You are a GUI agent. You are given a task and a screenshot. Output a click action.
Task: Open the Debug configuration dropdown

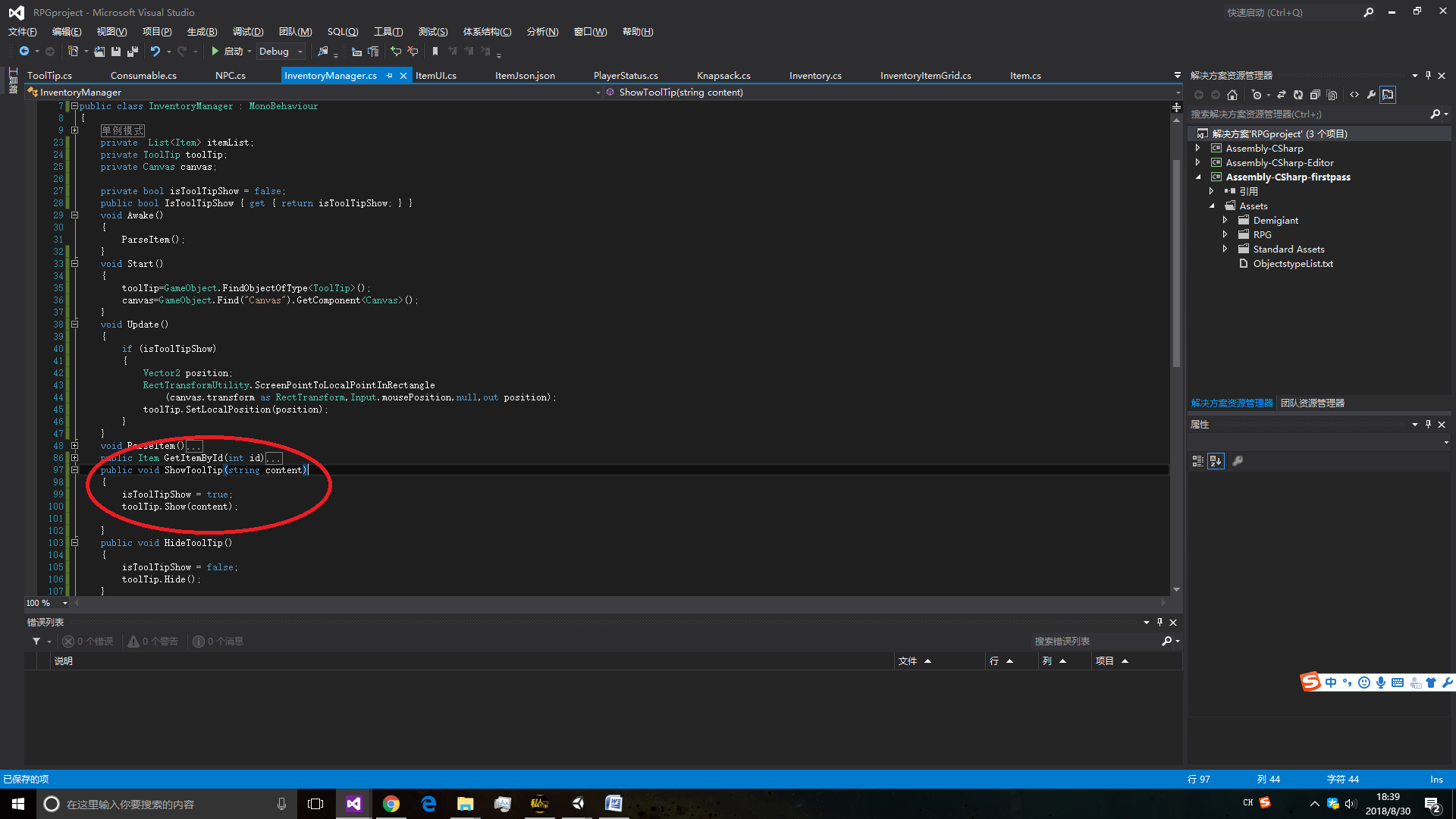281,51
